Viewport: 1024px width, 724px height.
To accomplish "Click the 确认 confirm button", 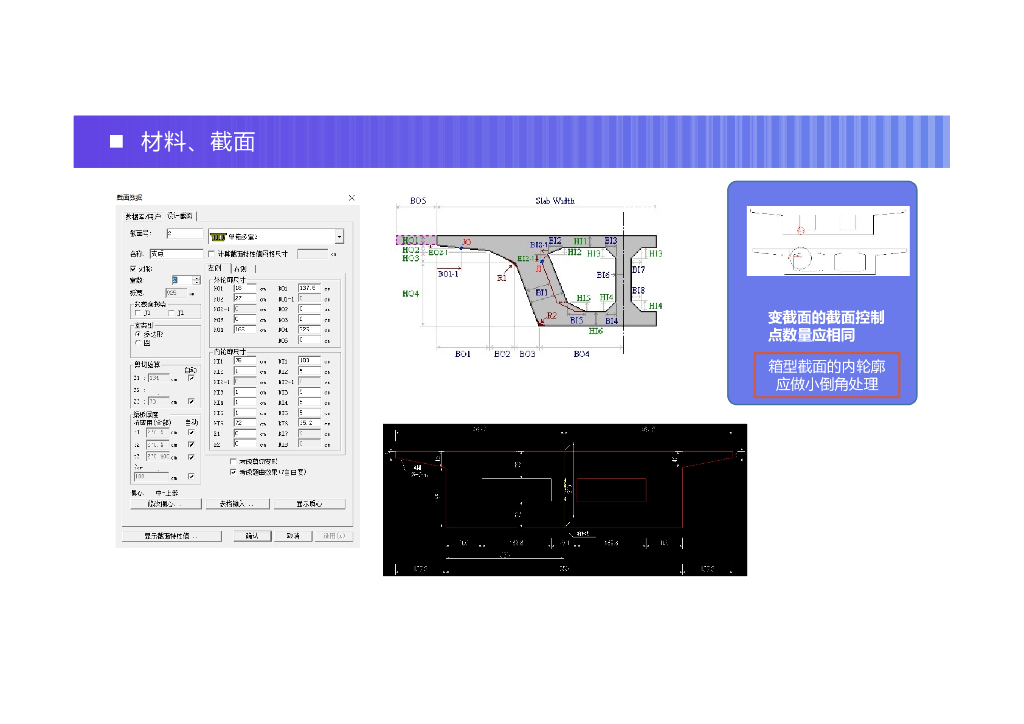I will [253, 536].
